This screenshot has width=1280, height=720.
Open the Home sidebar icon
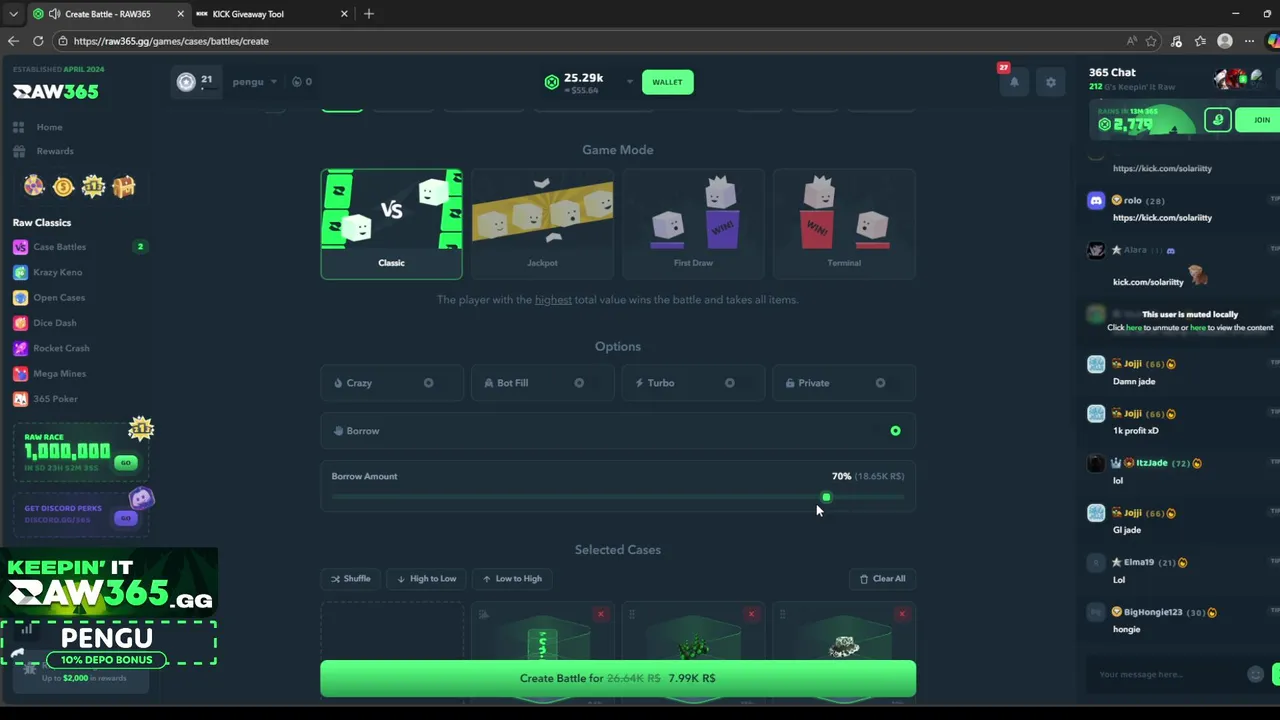point(19,127)
